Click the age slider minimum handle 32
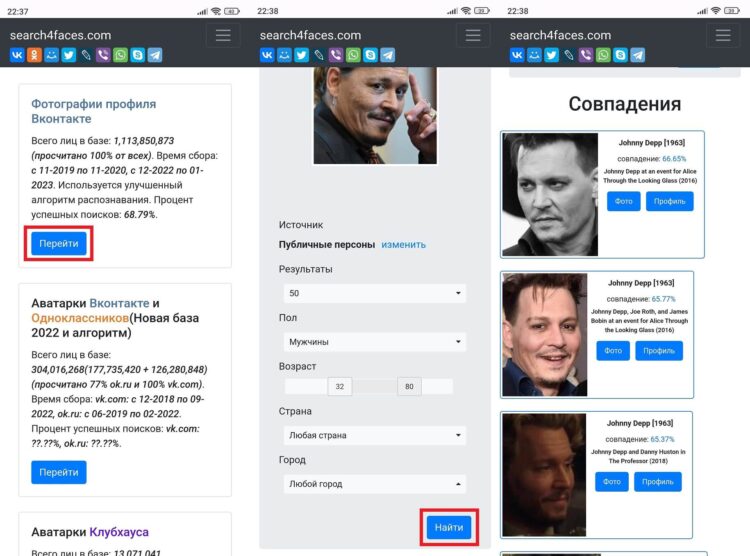This screenshot has width=750, height=556. coord(340,386)
